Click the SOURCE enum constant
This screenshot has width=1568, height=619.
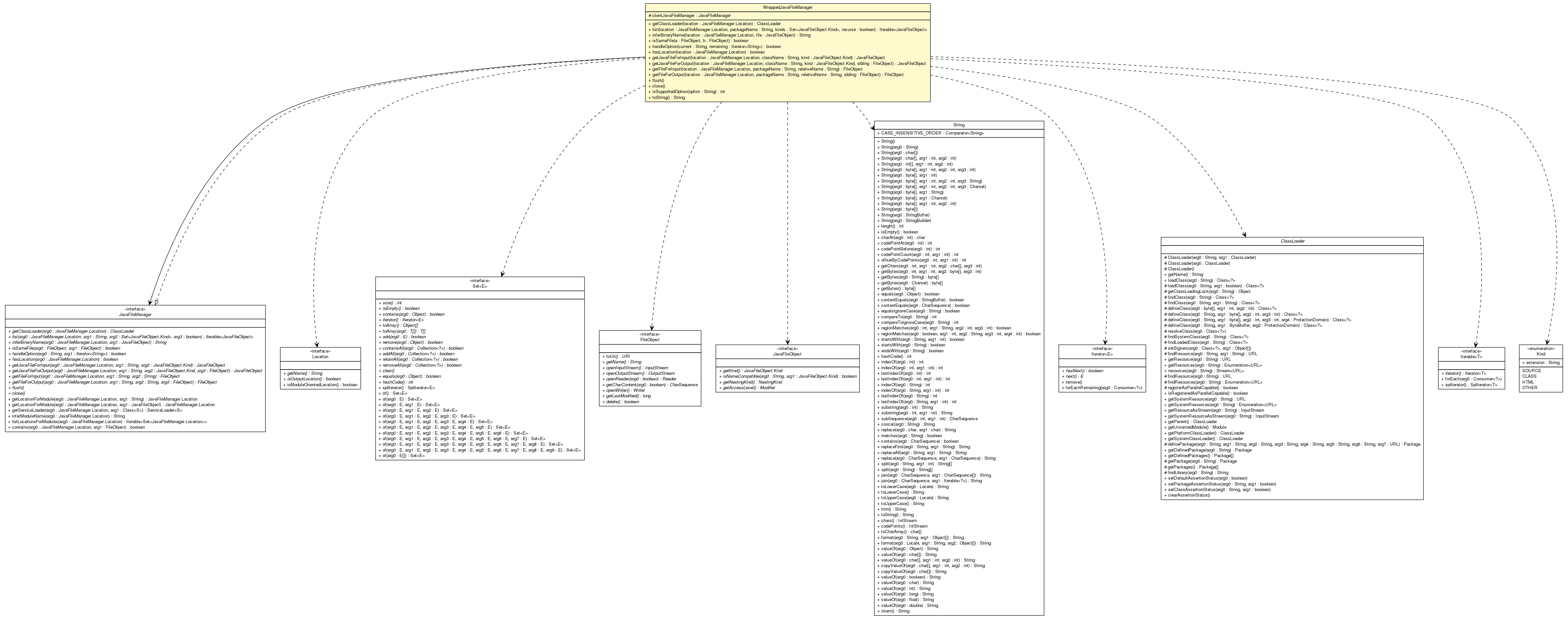1531,371
